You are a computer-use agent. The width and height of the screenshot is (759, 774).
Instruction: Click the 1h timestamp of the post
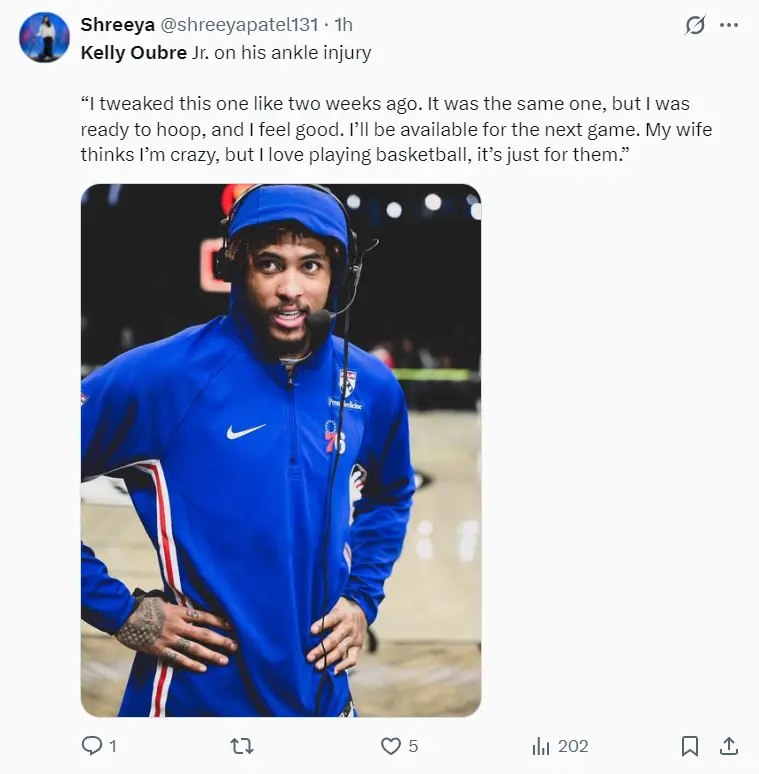343,25
